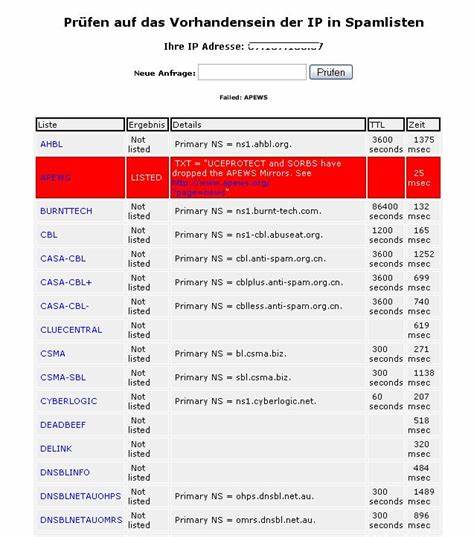This screenshot has width=474, height=537.
Task: Open the APEWS list link
Action: [55, 178]
